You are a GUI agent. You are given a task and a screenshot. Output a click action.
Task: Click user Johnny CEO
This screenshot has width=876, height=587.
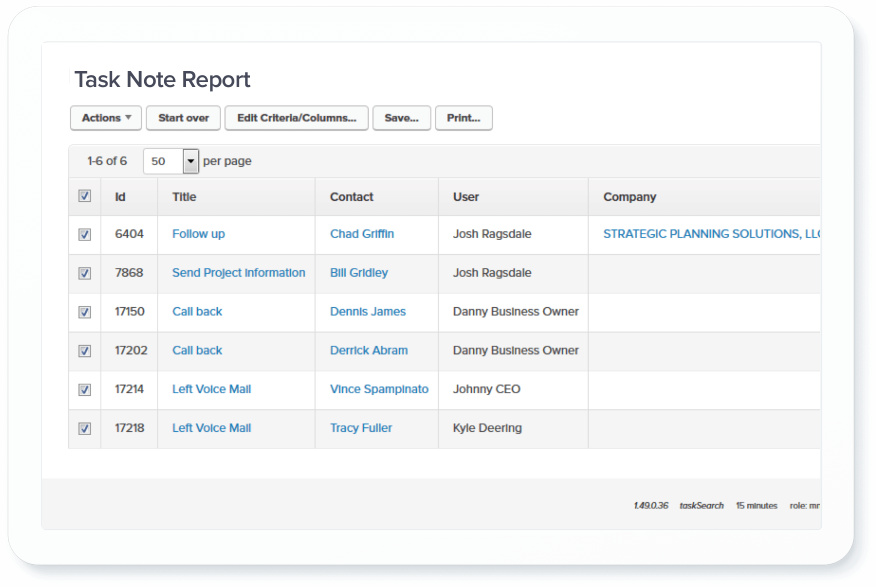pyautogui.click(x=487, y=389)
